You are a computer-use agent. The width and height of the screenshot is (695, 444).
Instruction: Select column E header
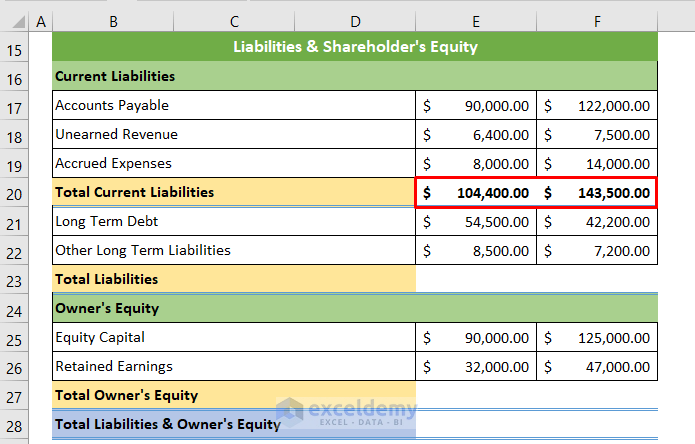pos(477,20)
